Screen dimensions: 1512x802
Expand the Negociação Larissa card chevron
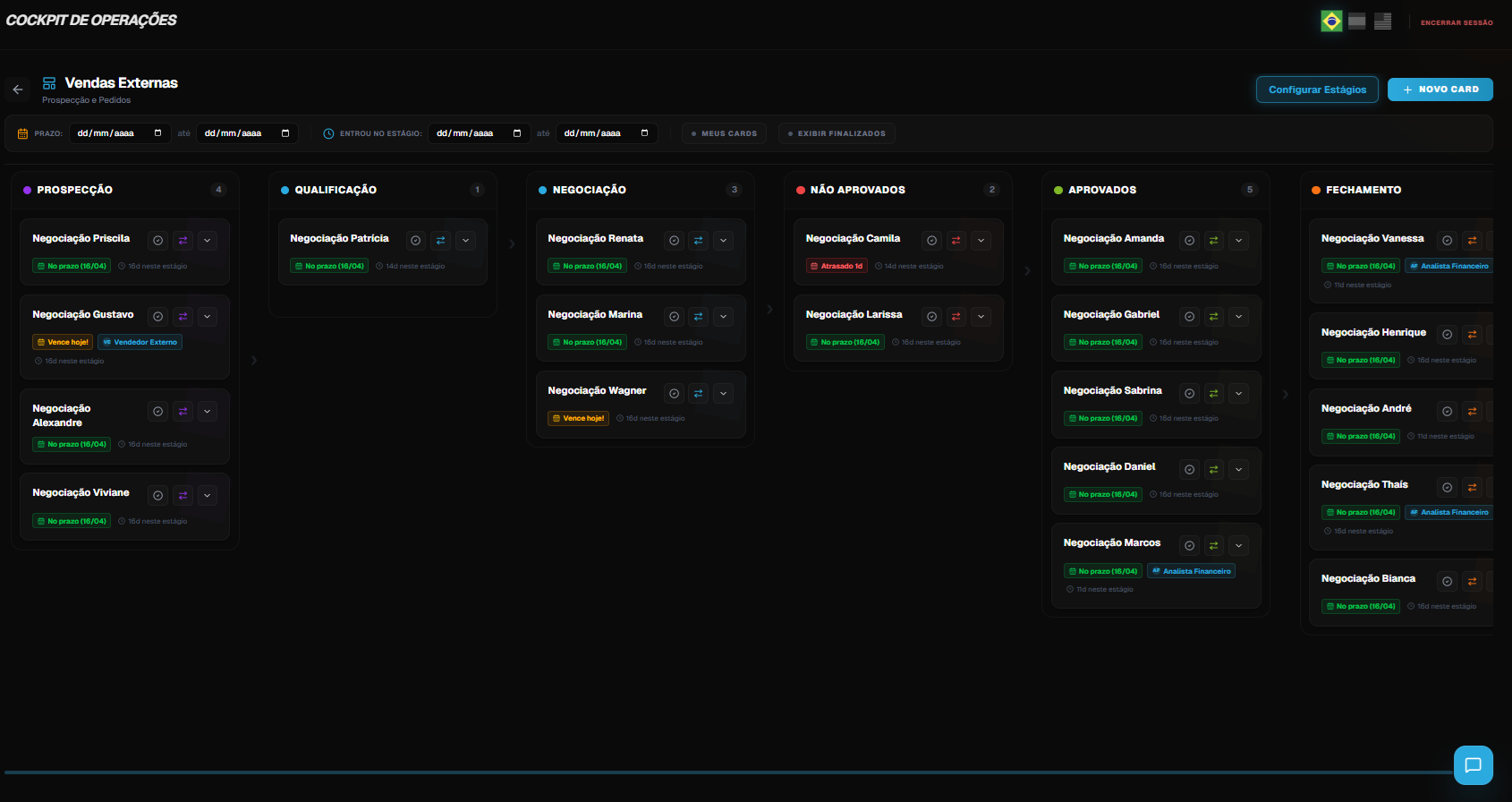(981, 317)
